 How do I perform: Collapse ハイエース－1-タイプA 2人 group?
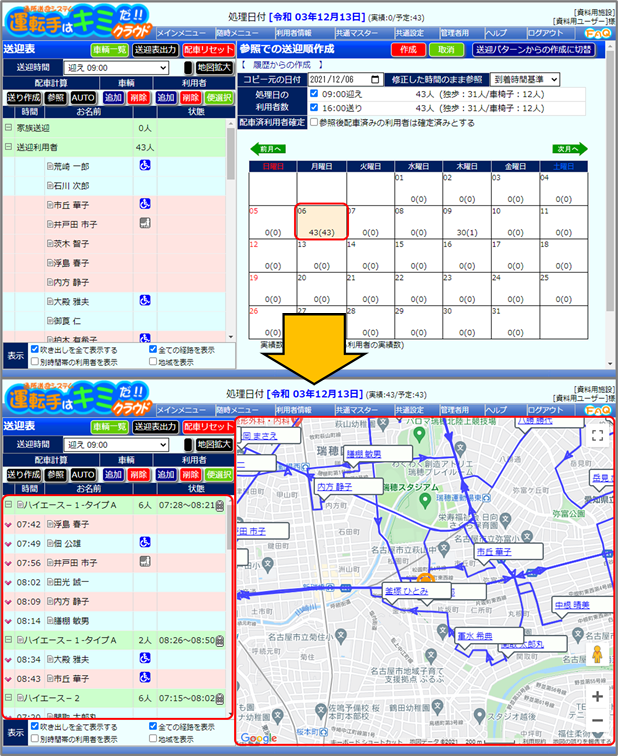pos(8,640)
